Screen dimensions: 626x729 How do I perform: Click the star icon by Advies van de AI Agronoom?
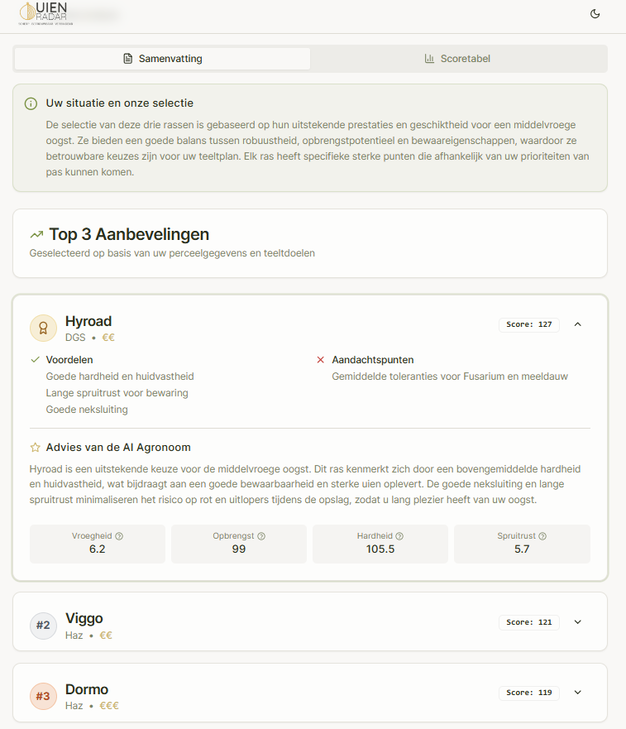pos(35,447)
